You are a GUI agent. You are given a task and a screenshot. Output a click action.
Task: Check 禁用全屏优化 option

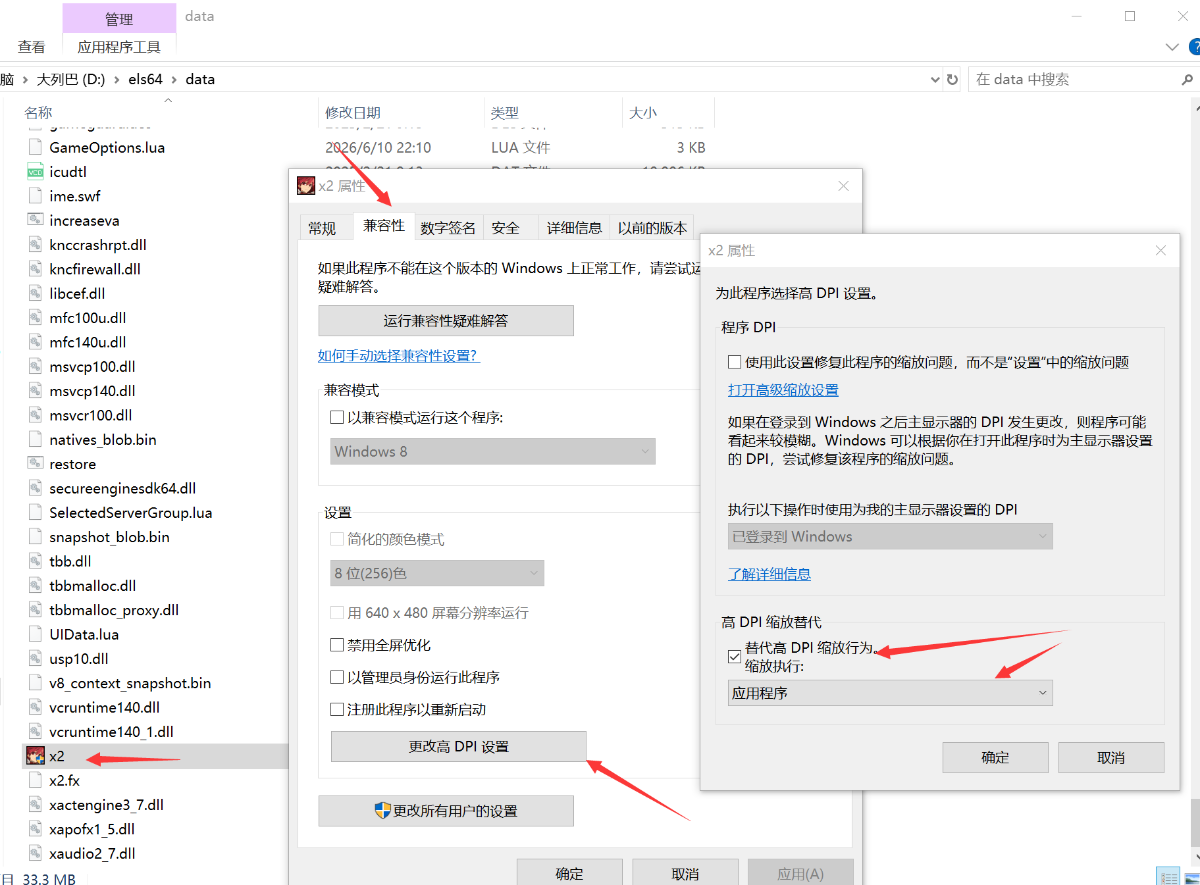[x=337, y=645]
